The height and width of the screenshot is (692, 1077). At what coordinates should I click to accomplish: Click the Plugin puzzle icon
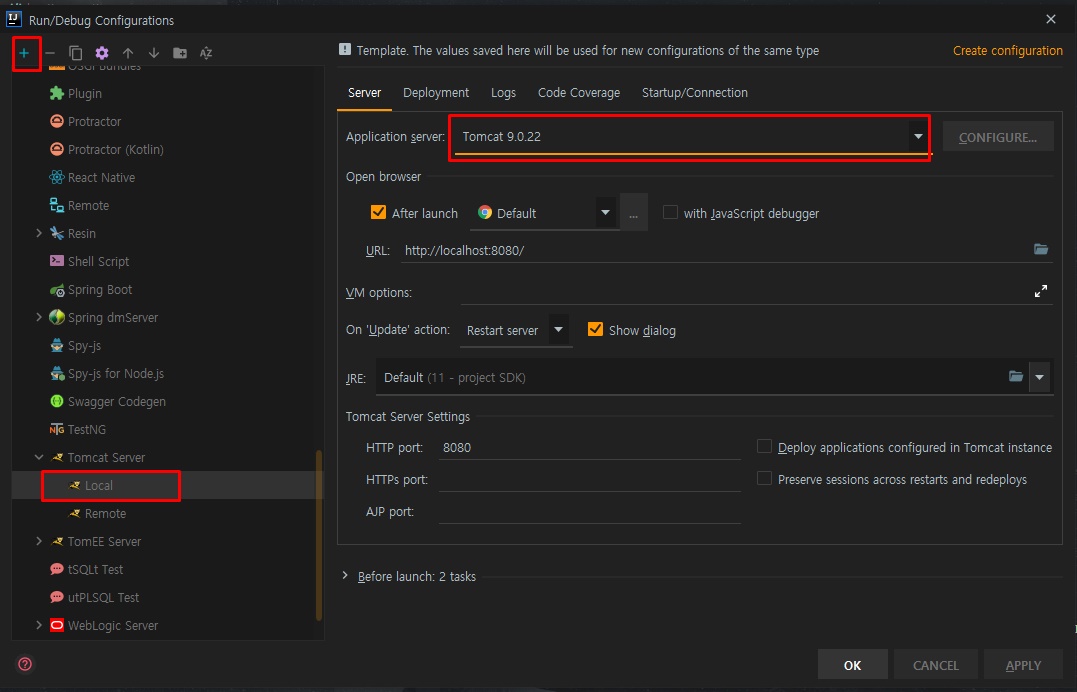pyautogui.click(x=57, y=93)
